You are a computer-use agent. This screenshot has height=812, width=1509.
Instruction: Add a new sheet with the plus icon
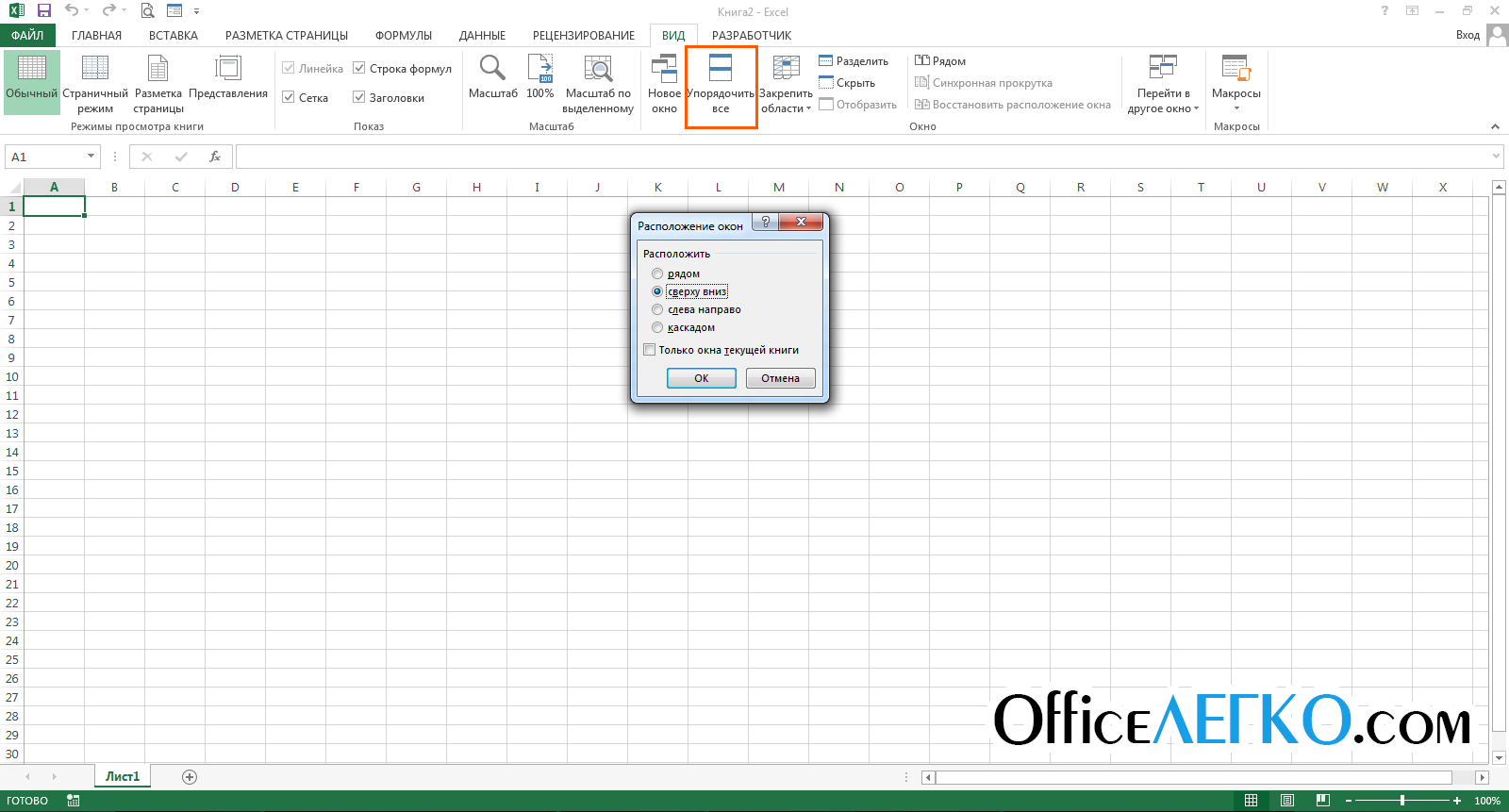click(x=190, y=777)
